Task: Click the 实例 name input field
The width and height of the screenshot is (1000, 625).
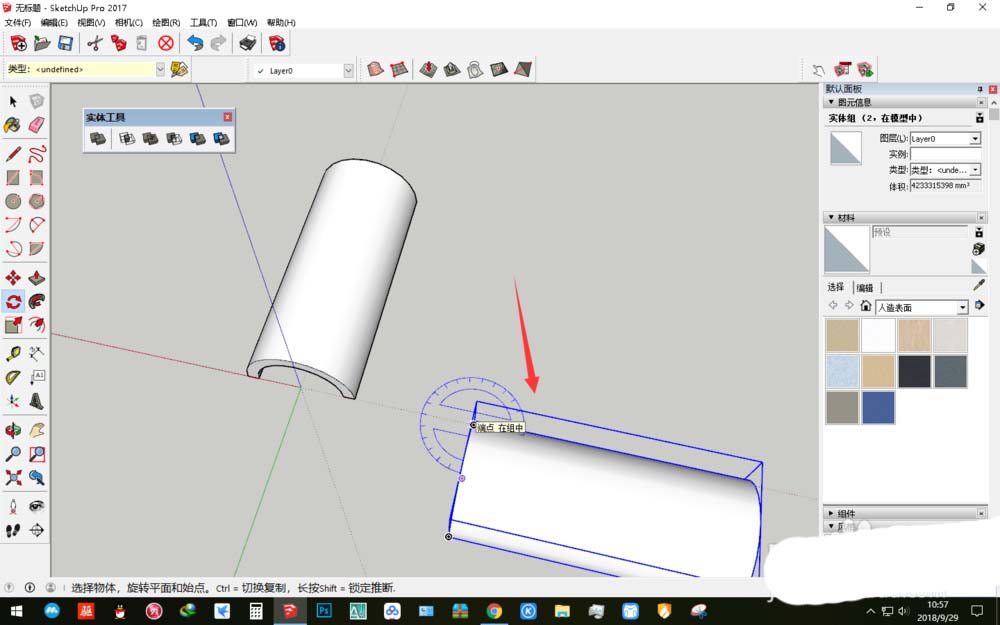Action: (x=945, y=154)
